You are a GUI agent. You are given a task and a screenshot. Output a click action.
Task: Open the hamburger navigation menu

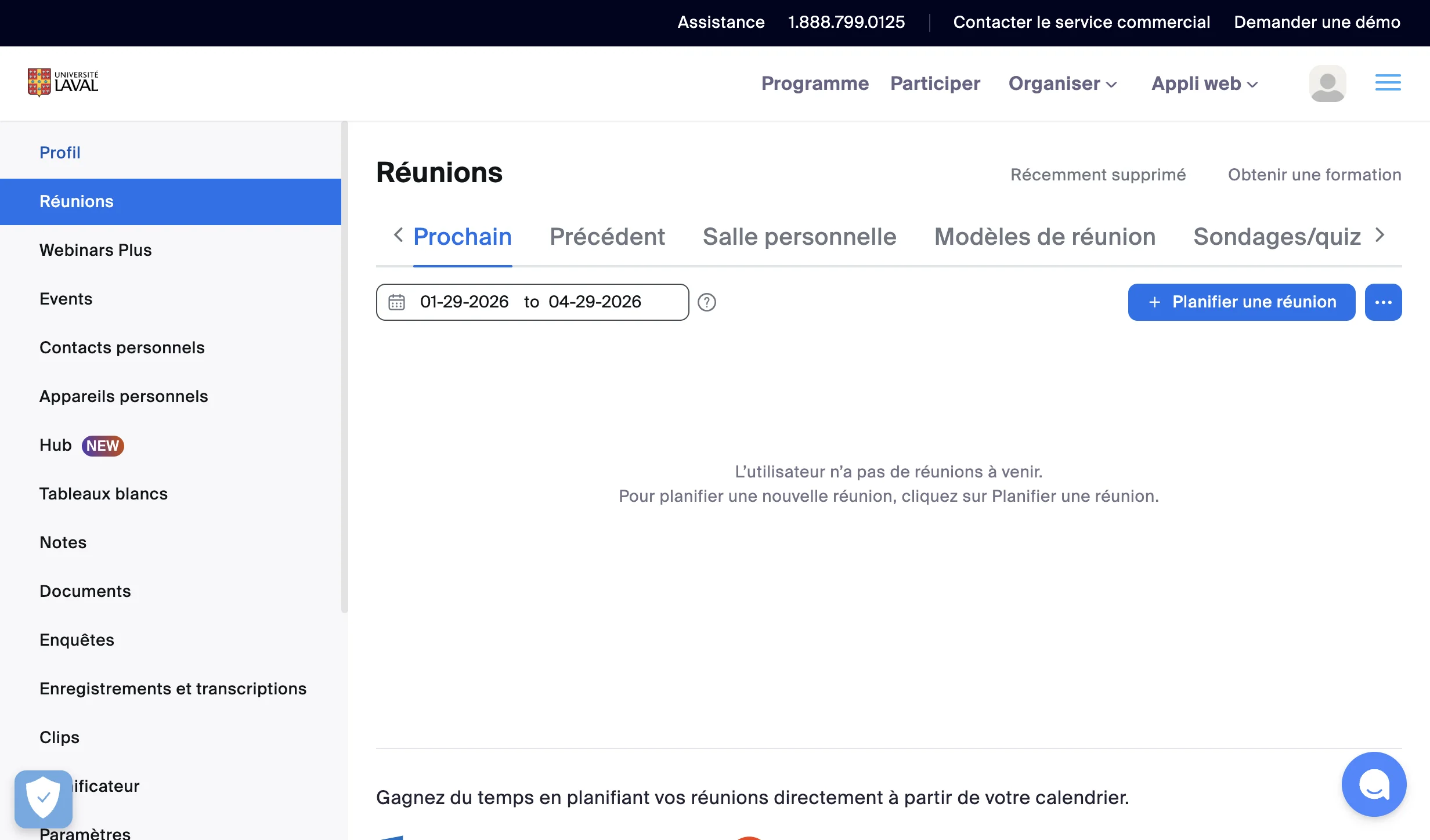click(1388, 83)
